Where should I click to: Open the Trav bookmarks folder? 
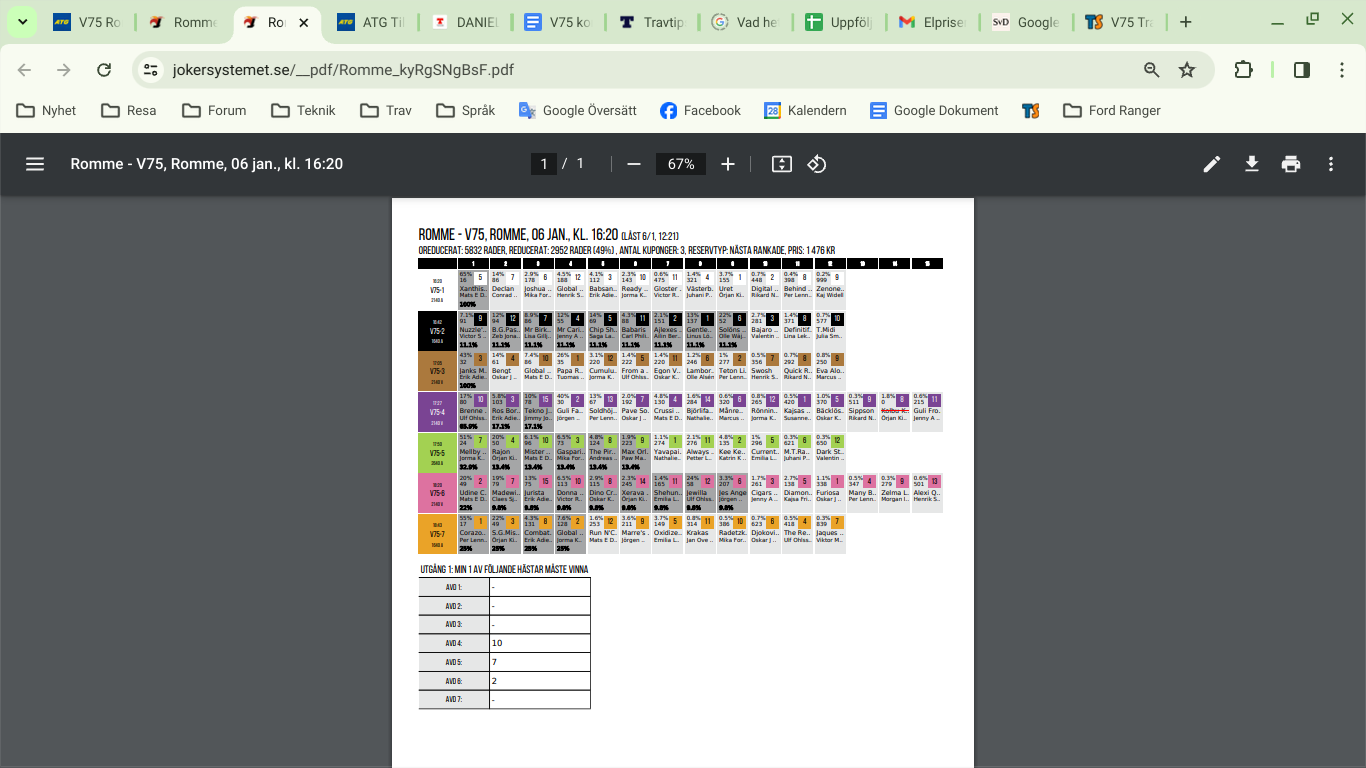[x=386, y=110]
